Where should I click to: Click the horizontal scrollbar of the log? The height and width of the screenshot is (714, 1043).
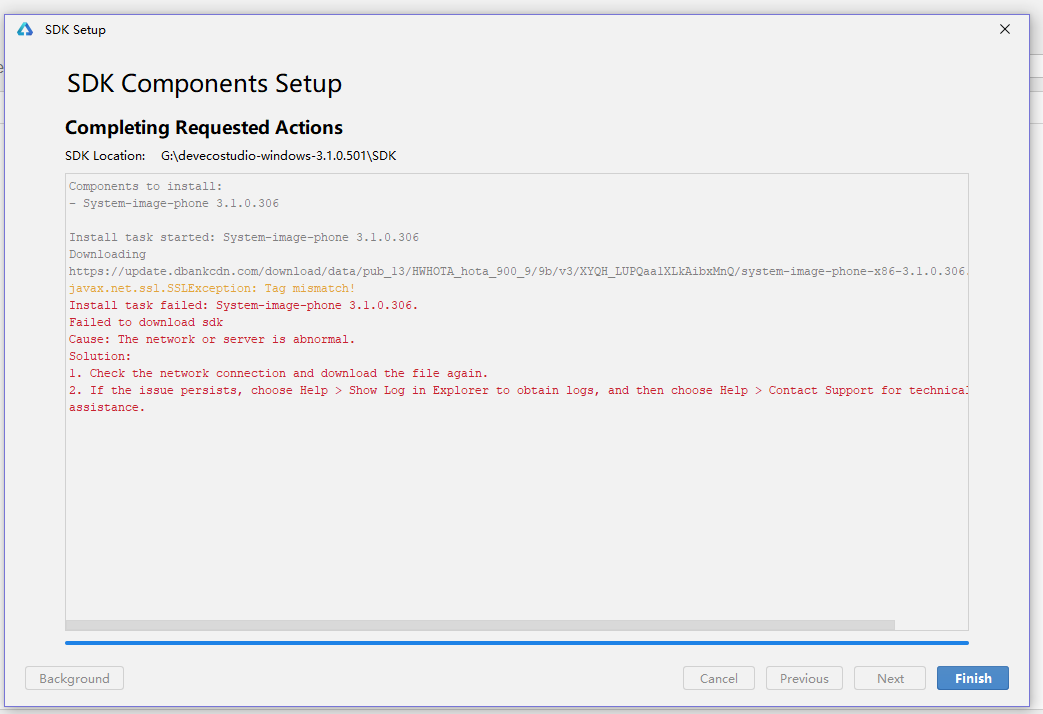click(x=480, y=625)
